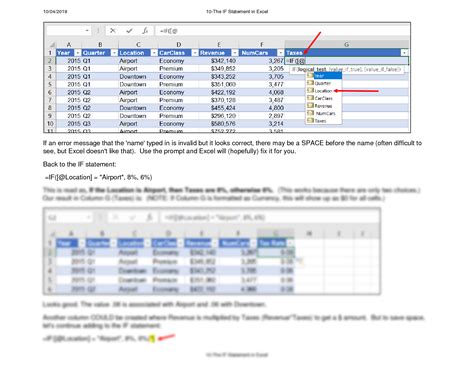Select column B header in upper sheet
The width and height of the screenshot is (474, 366).
coord(100,45)
